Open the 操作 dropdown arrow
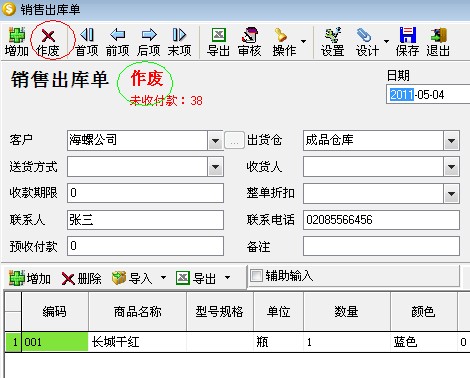 click(x=303, y=41)
